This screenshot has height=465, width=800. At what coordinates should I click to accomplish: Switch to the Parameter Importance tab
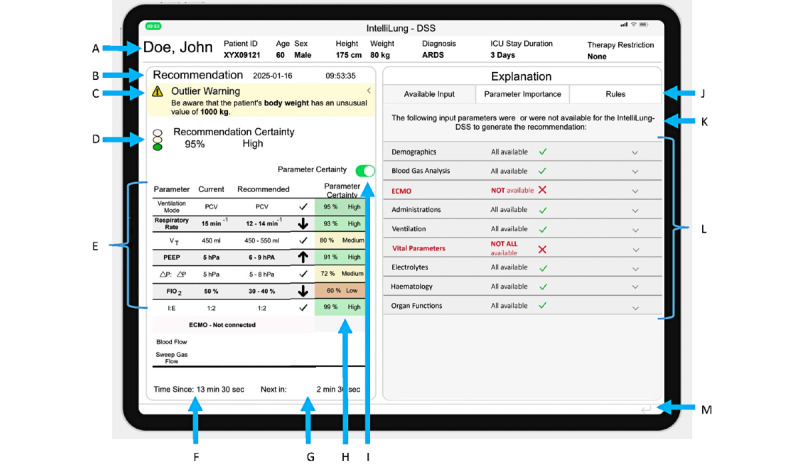click(x=522, y=94)
